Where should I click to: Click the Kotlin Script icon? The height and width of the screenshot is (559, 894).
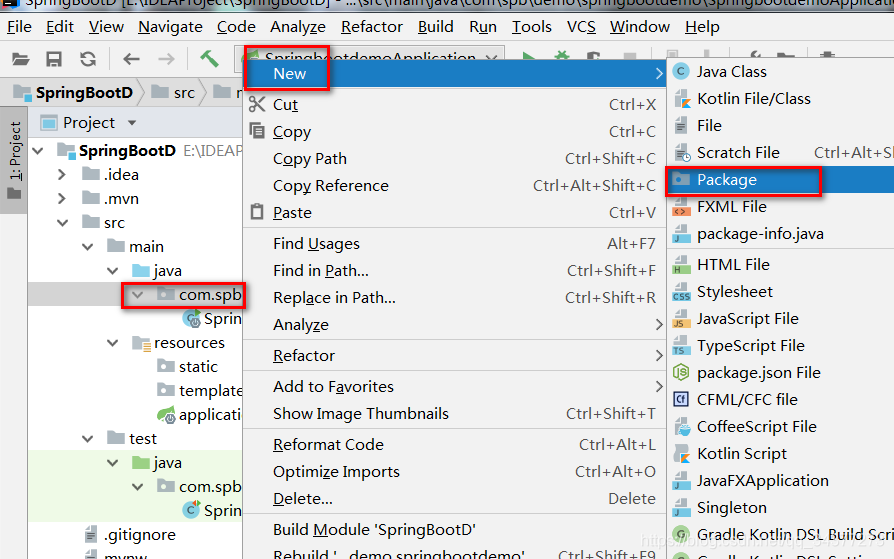(682, 454)
